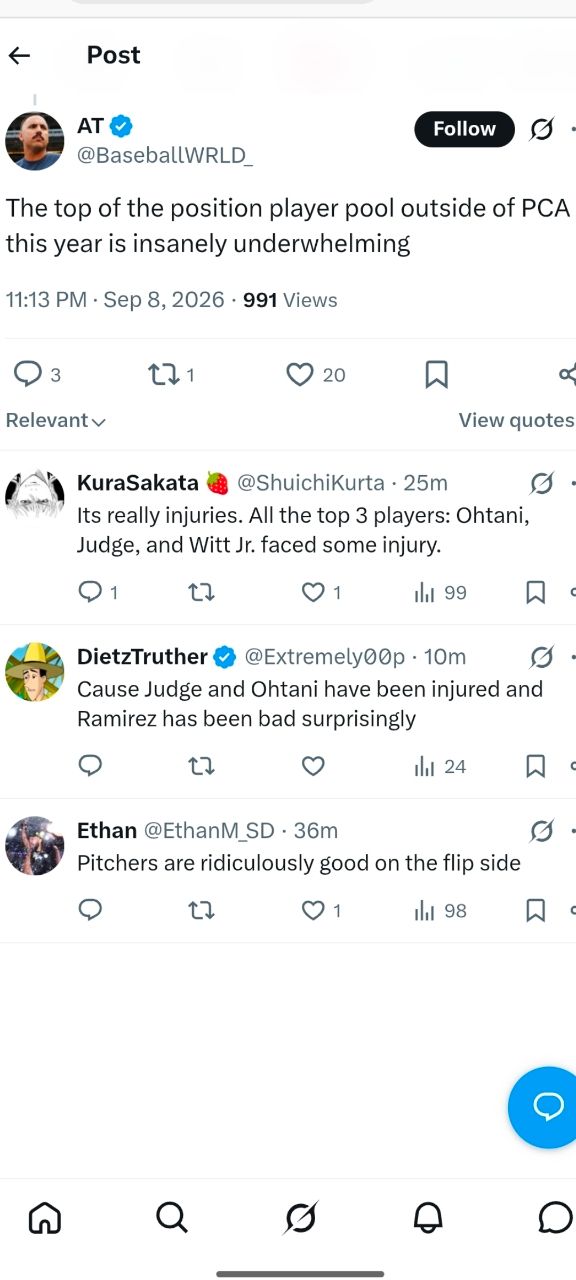The height and width of the screenshot is (1280, 576).
Task: Repost KuraSakata's reply
Action: 201,593
